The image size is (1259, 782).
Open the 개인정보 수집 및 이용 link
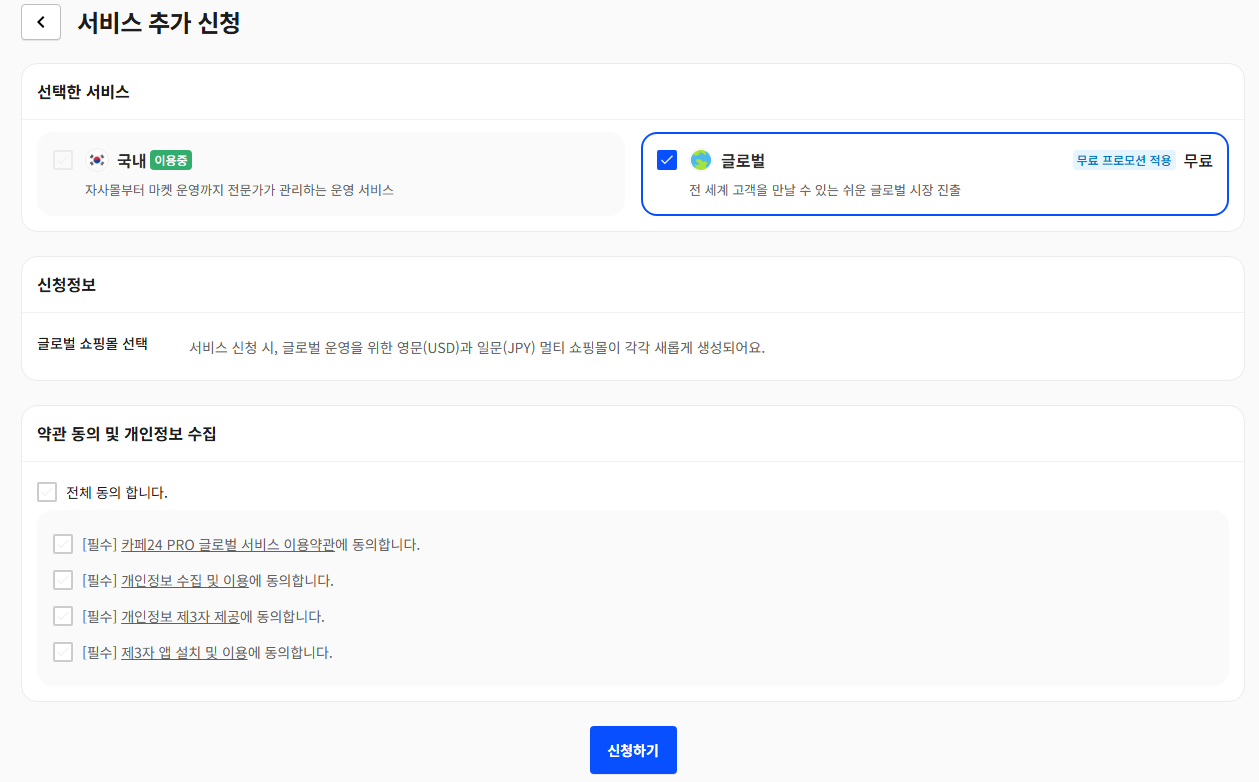(184, 581)
